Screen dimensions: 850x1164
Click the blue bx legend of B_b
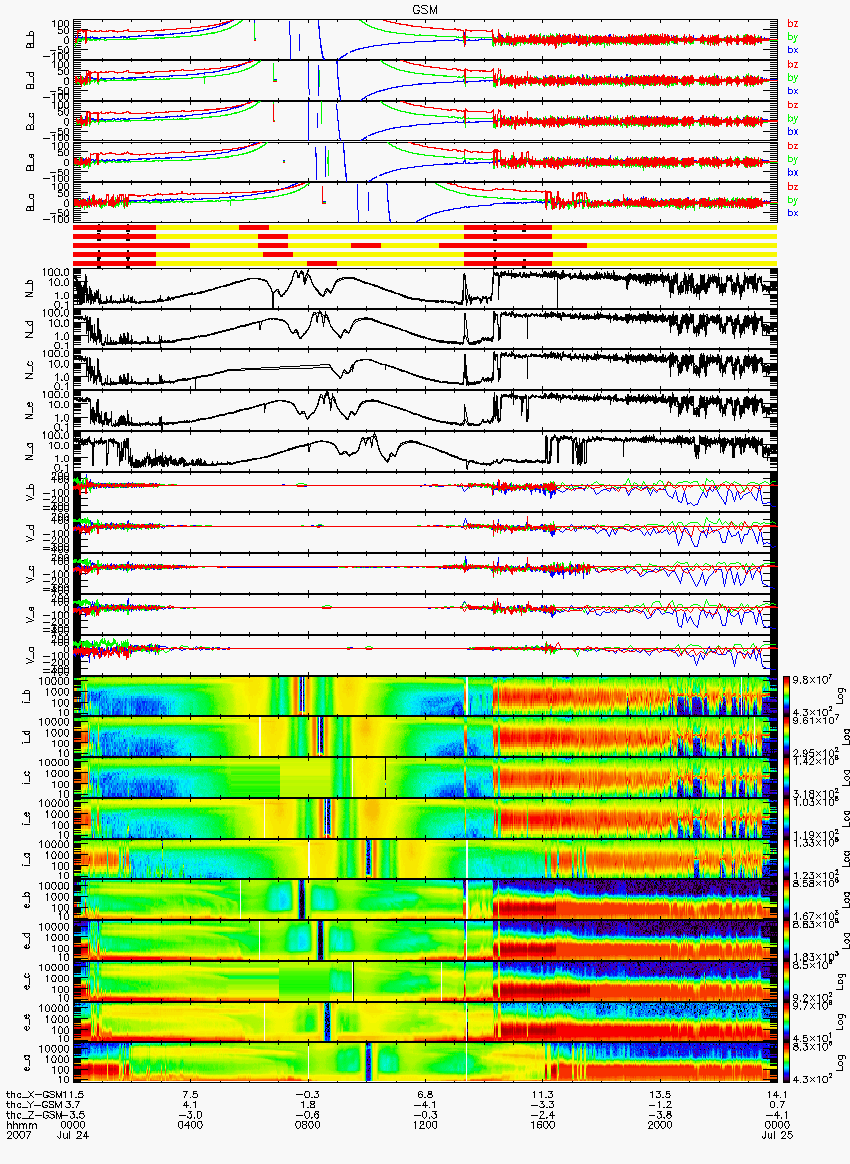tap(793, 50)
